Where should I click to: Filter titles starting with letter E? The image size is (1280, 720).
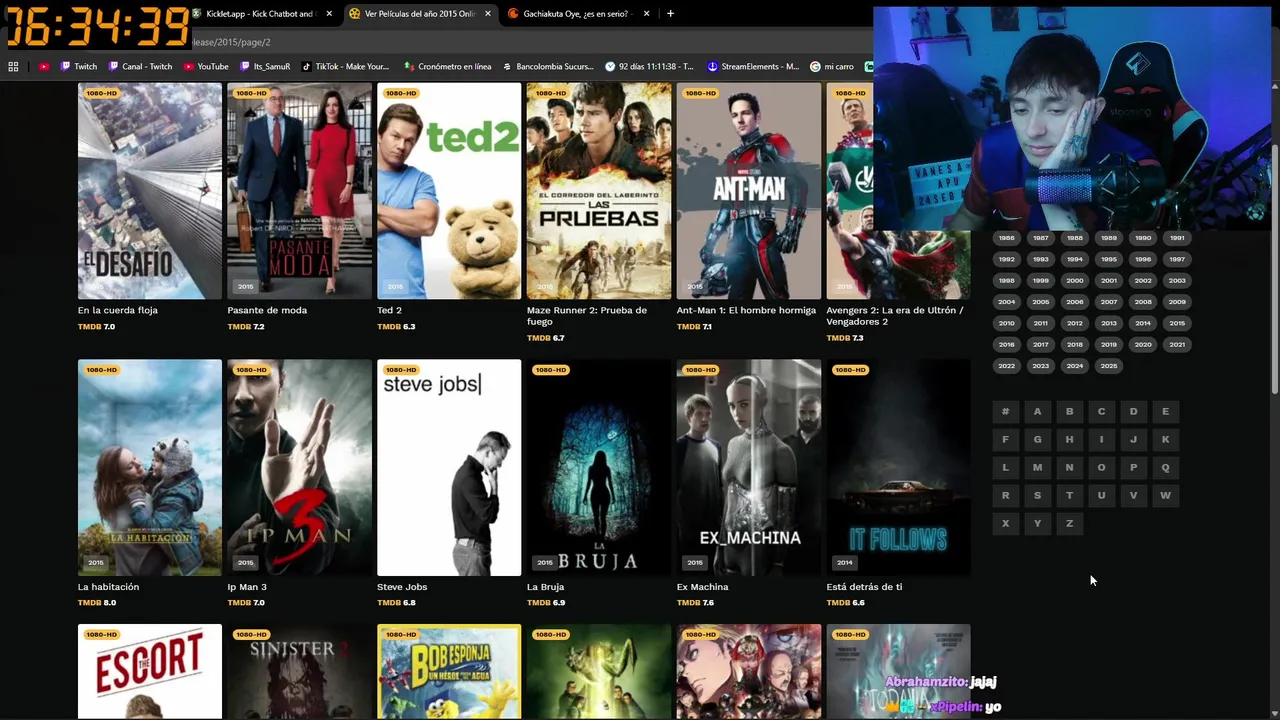tap(1165, 412)
